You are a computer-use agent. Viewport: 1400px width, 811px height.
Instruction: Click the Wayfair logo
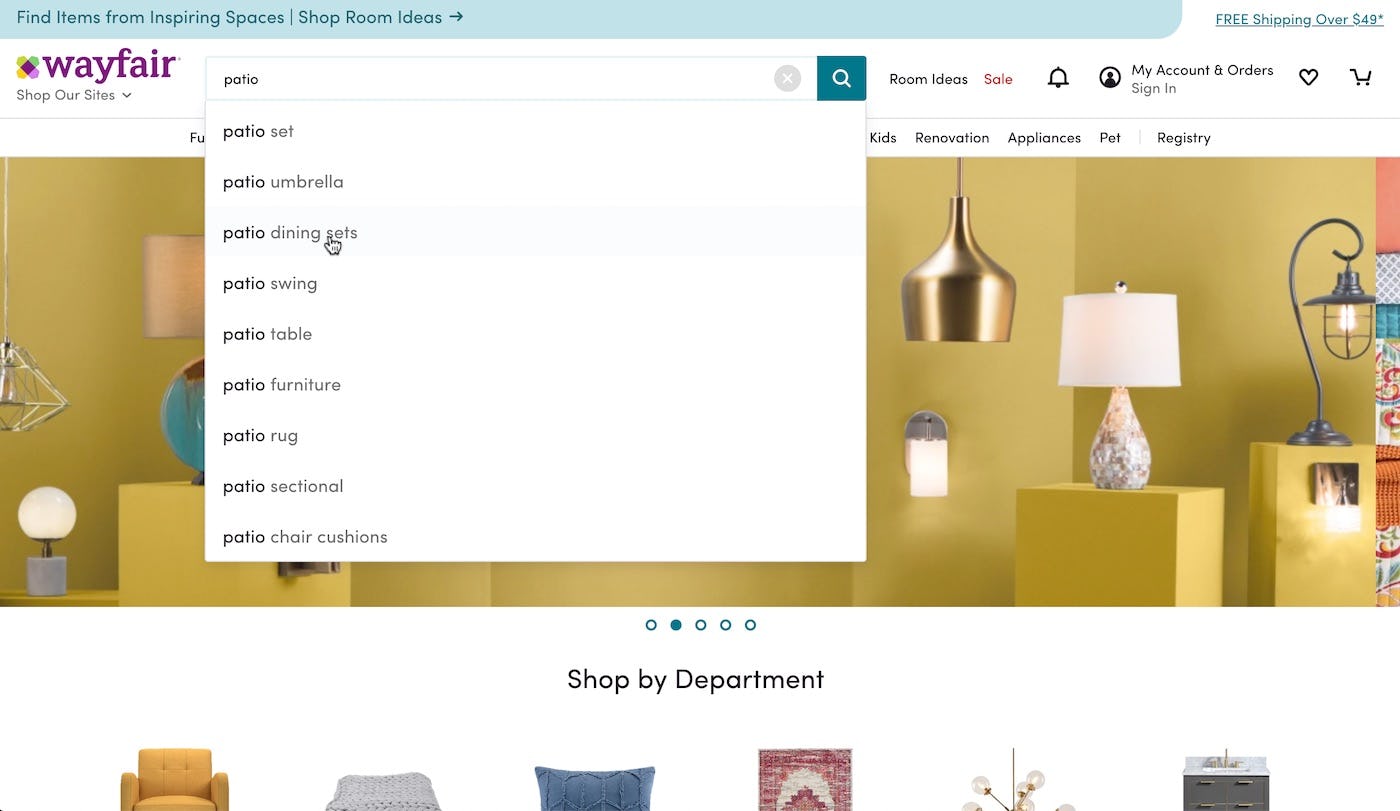pos(98,66)
